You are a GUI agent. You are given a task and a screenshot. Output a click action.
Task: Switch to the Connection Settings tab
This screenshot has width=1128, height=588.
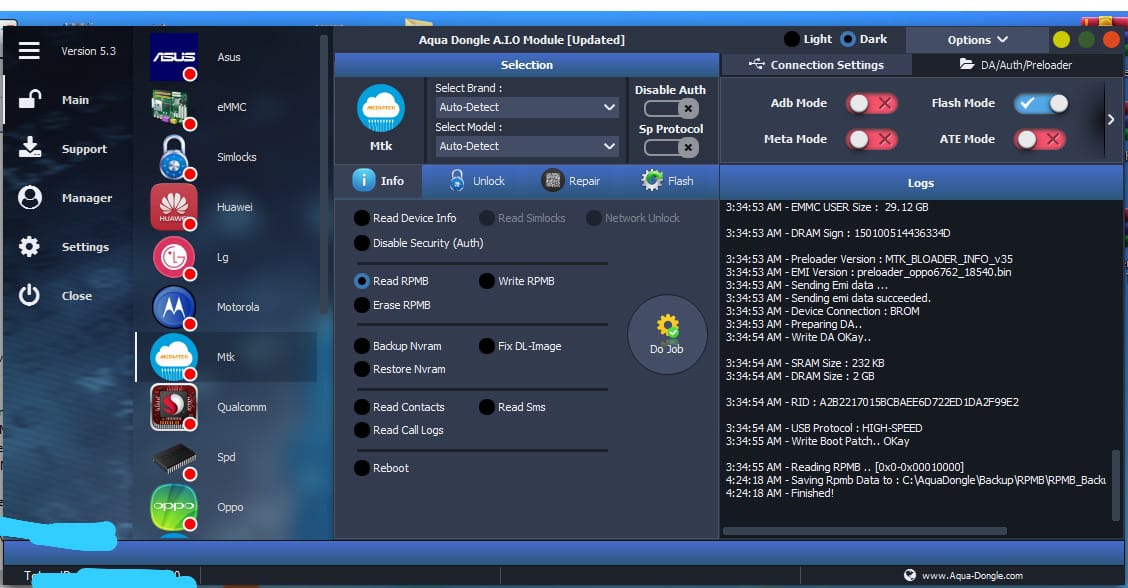[x=817, y=65]
